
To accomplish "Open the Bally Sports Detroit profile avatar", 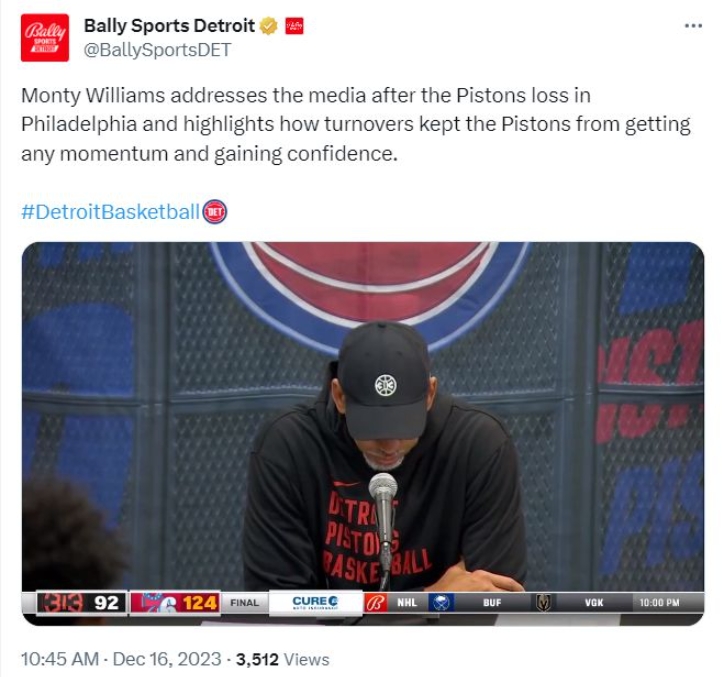I will (x=45, y=37).
